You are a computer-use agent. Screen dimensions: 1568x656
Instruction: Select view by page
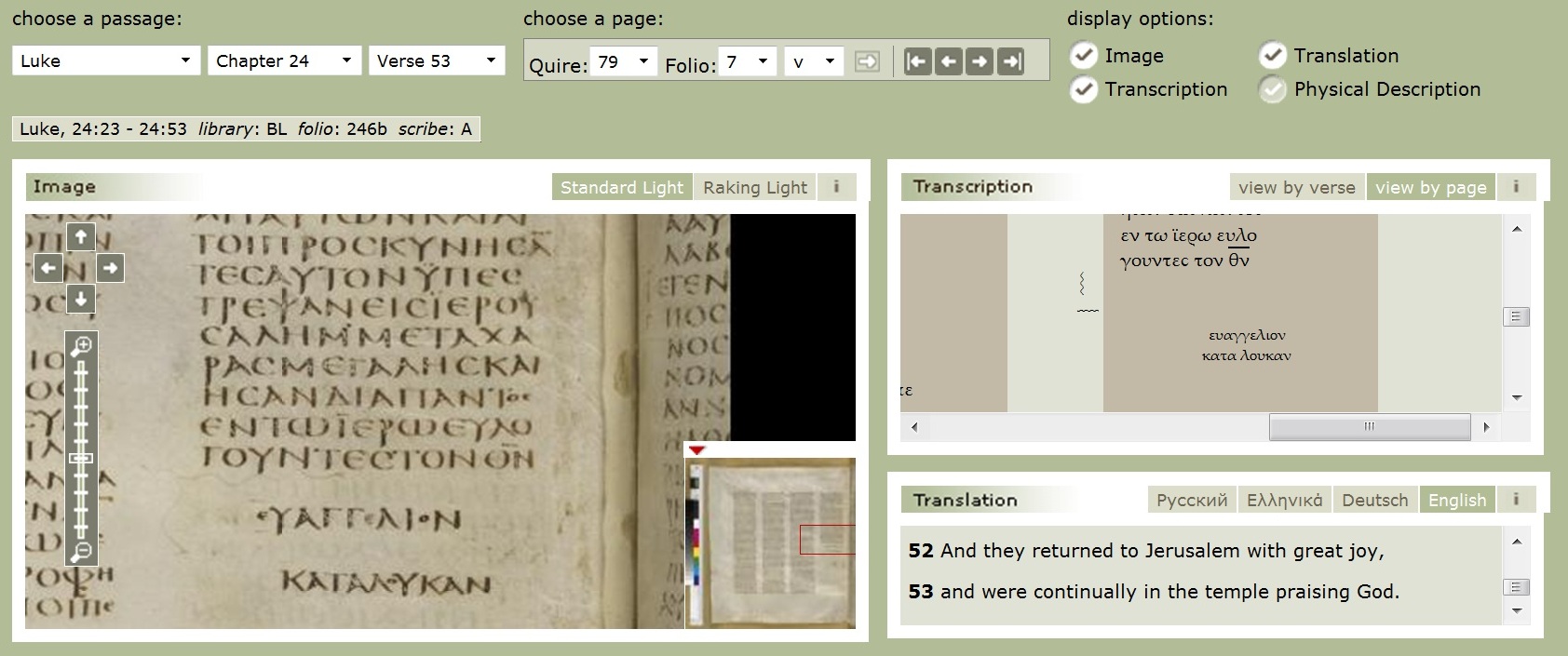tap(1431, 187)
